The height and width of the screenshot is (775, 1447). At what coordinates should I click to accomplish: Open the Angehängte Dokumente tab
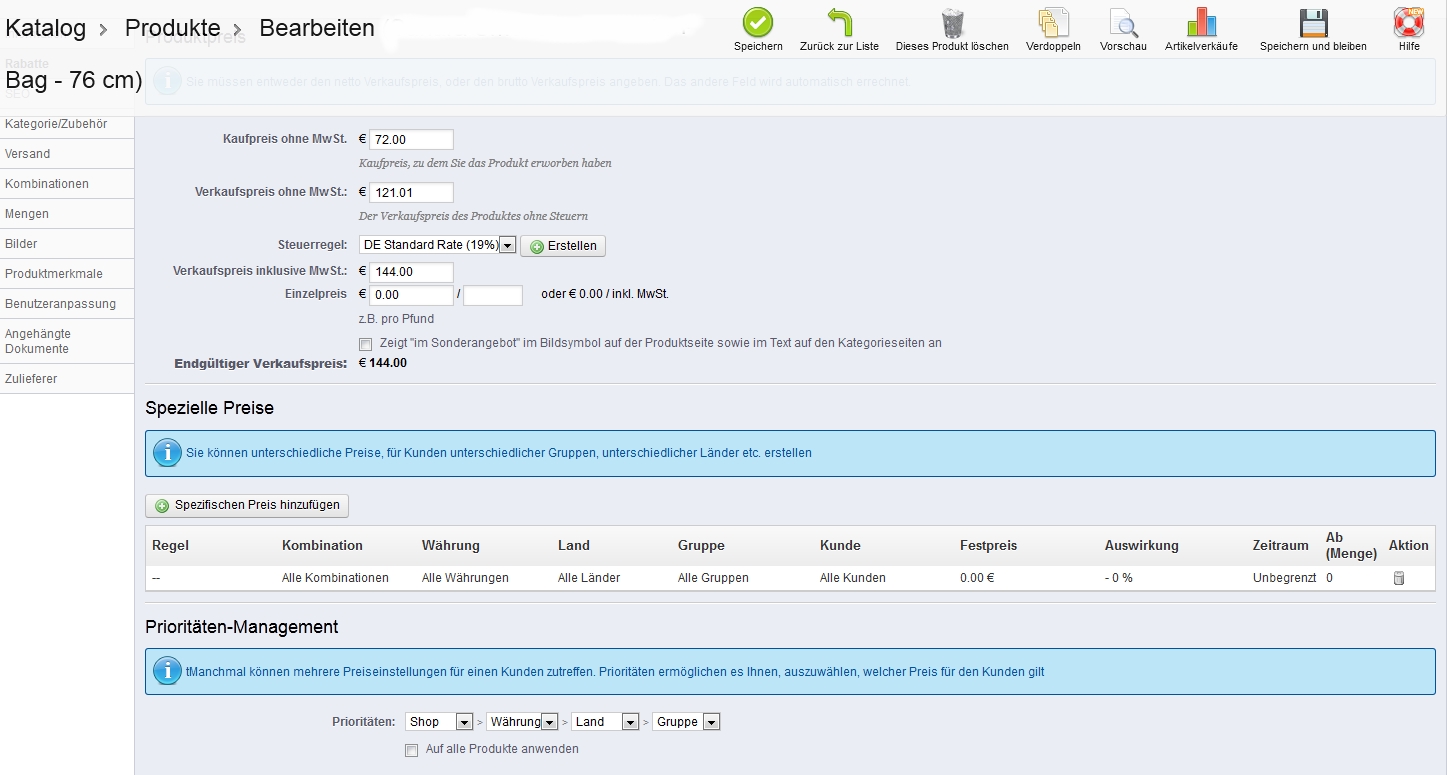(67, 341)
